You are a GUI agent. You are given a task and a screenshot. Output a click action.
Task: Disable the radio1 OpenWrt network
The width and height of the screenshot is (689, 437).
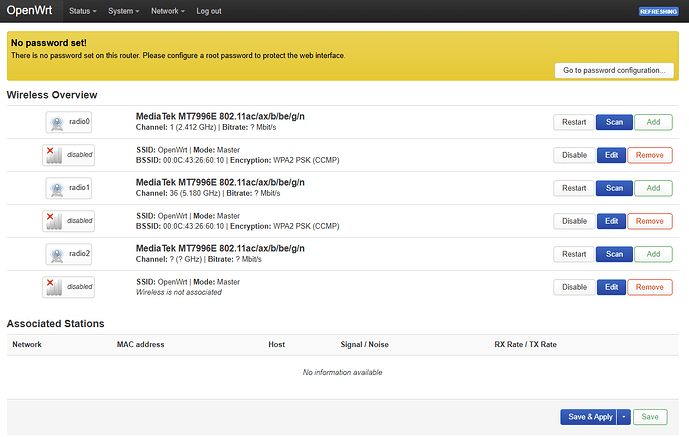(574, 221)
